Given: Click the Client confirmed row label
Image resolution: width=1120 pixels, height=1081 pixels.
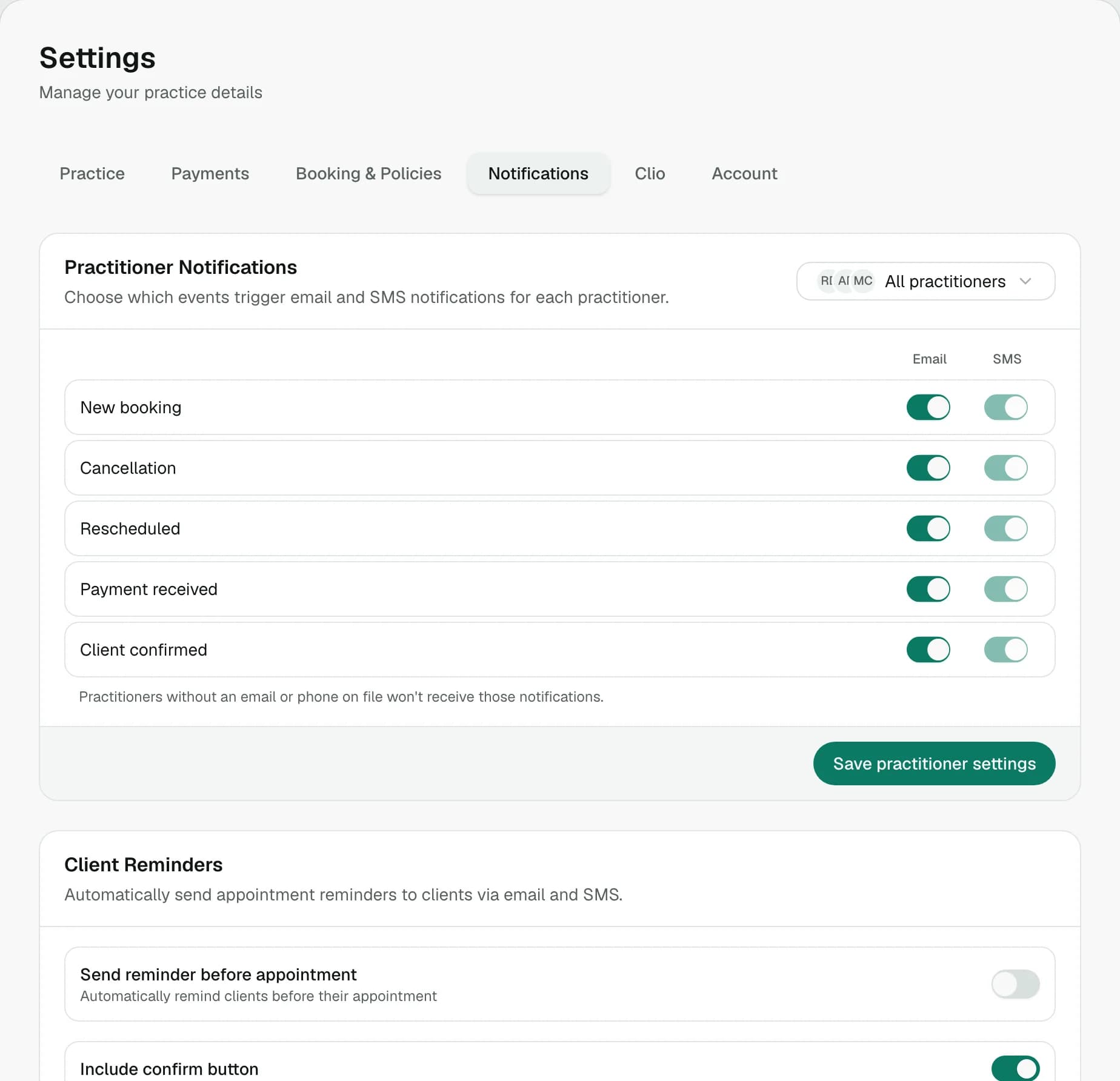Looking at the screenshot, I should pos(144,650).
